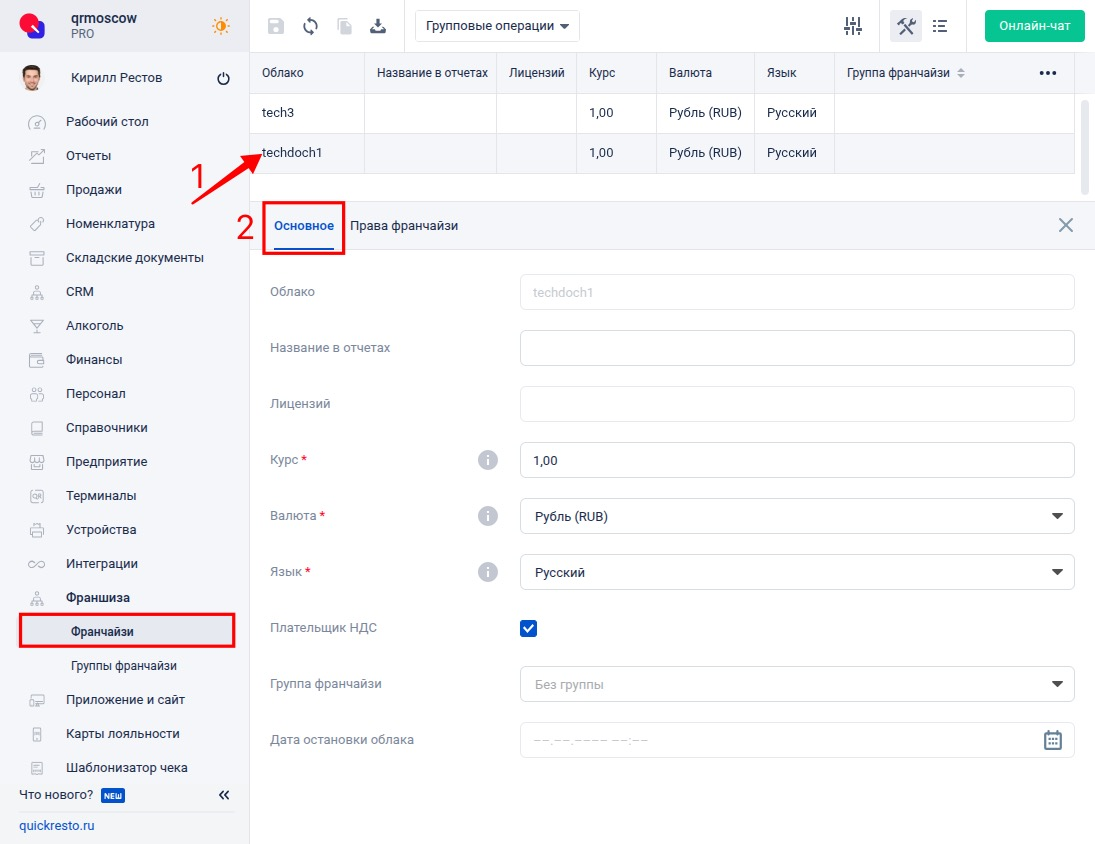Sort by Группа франчайзи column arrows

click(961, 73)
